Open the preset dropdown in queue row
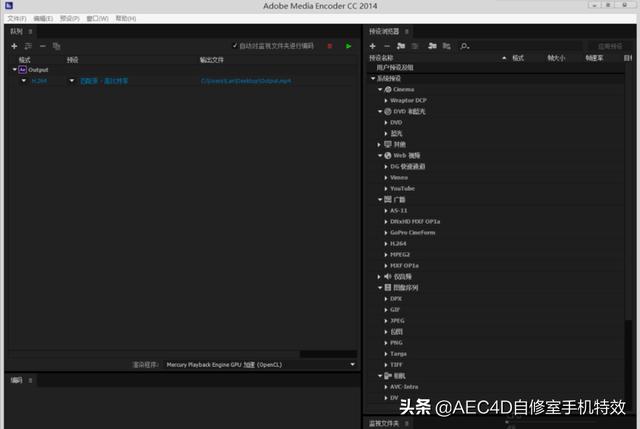This screenshot has width=640, height=429. coord(72,81)
